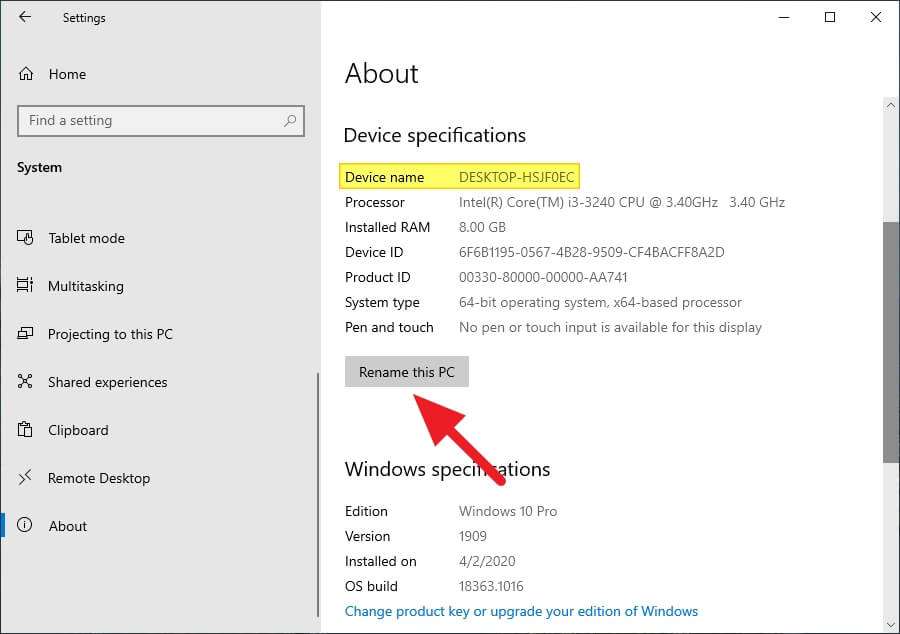Minimize the Settings window
Viewport: 900px width, 634px height.
[784, 17]
